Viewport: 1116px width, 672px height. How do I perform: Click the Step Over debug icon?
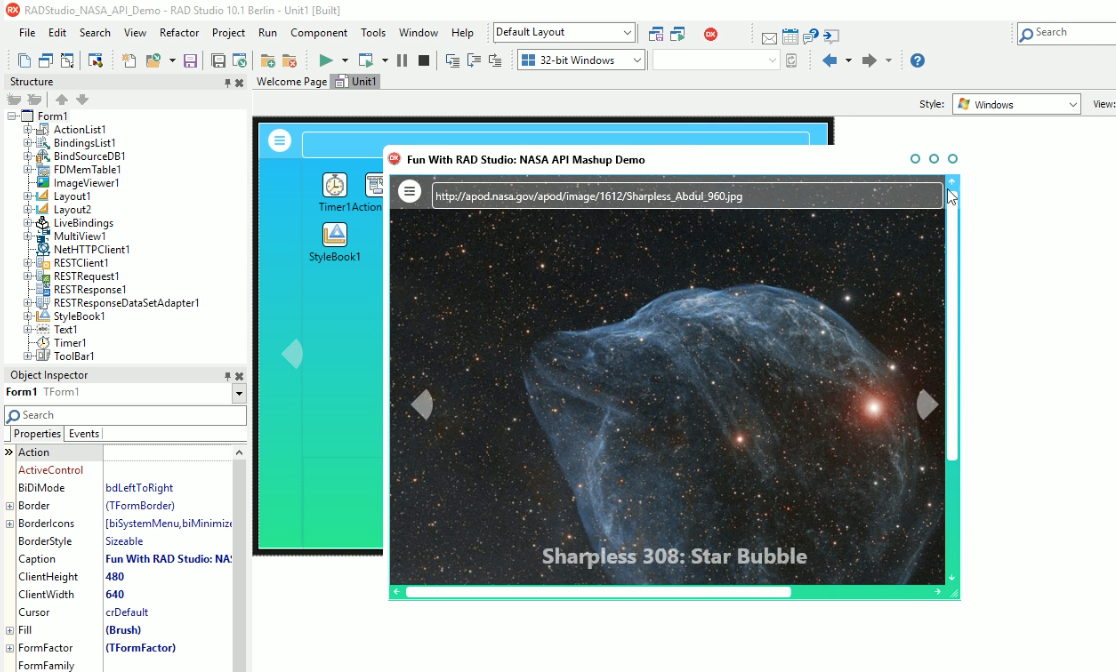473,61
